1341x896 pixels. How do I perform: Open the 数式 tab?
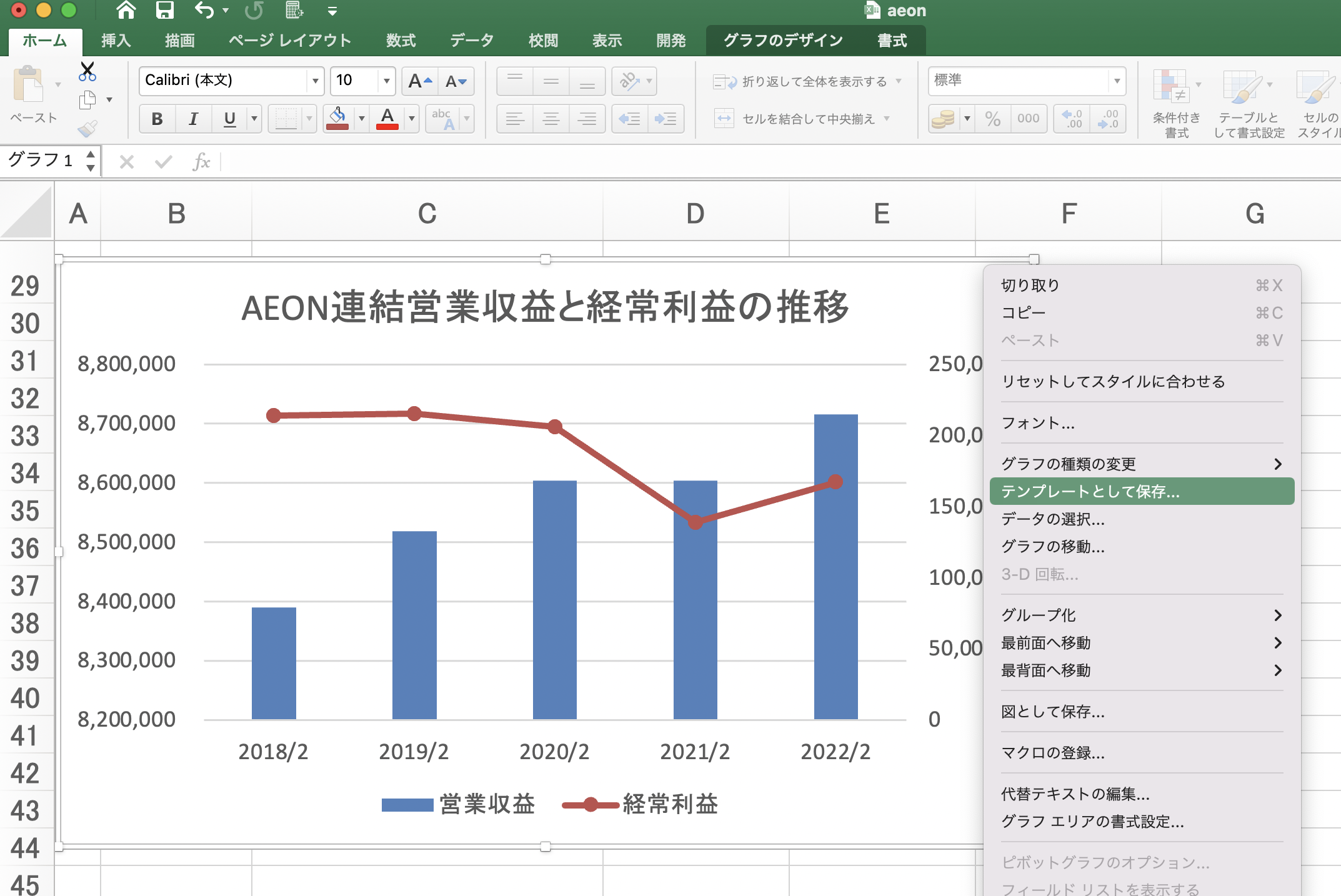(401, 41)
